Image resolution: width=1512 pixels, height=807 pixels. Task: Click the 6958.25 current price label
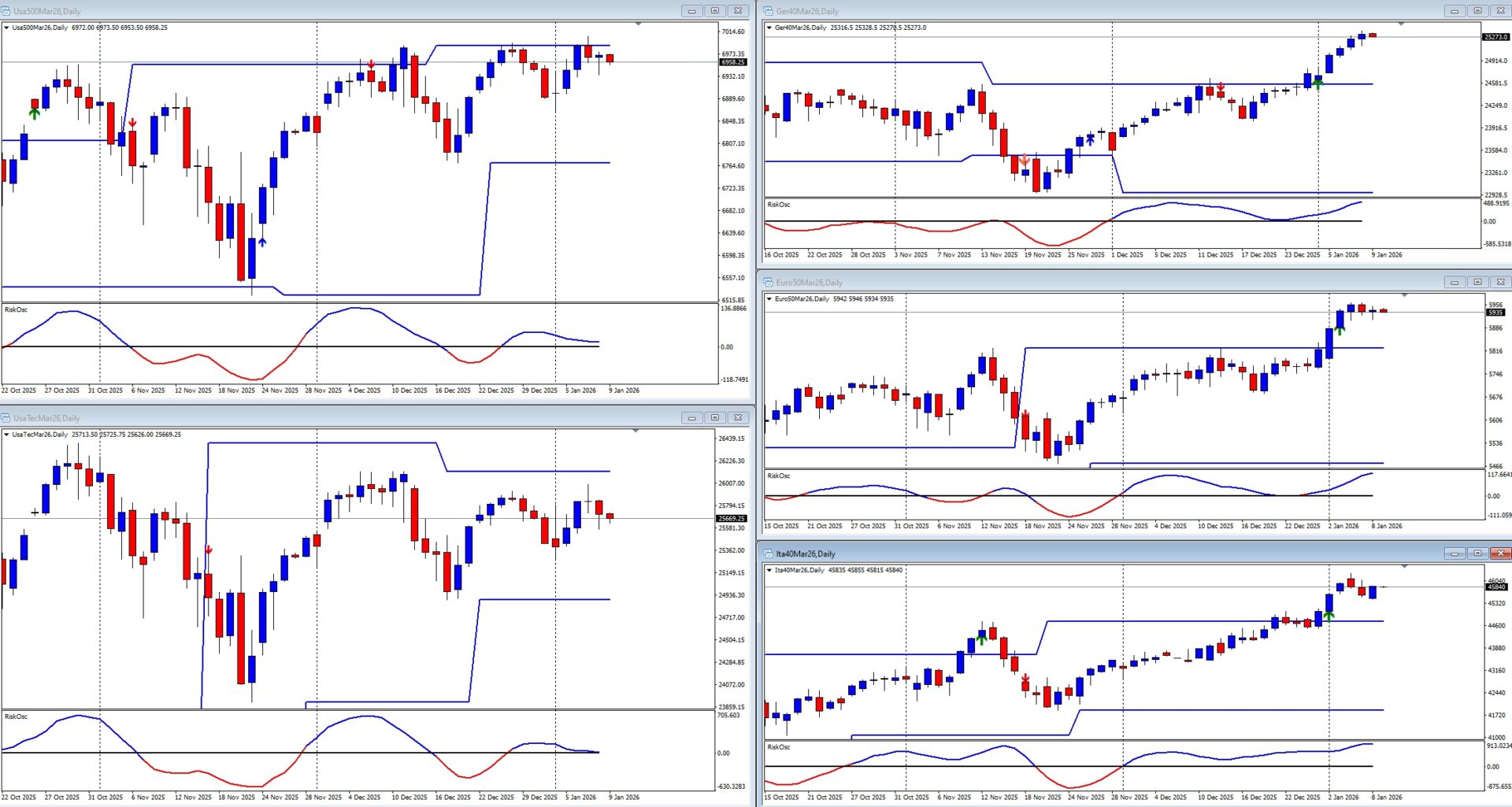click(x=732, y=62)
